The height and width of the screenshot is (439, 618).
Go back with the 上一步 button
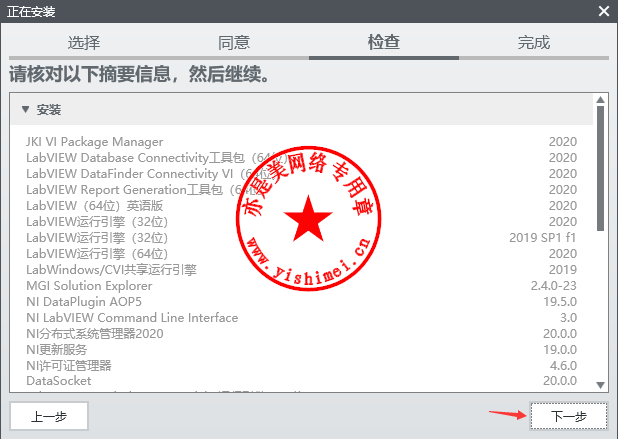(x=49, y=416)
